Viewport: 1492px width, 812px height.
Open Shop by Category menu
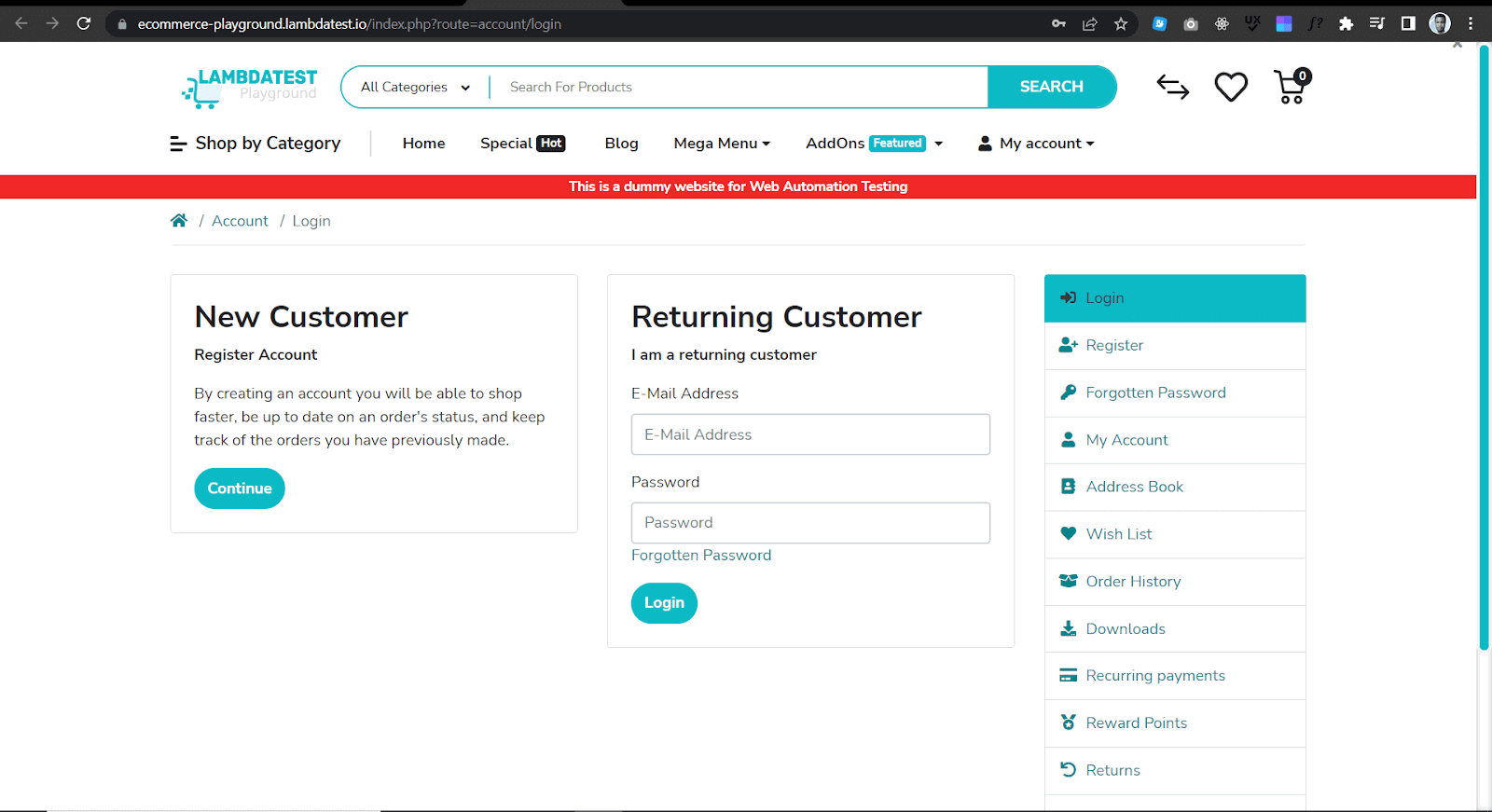(x=256, y=144)
